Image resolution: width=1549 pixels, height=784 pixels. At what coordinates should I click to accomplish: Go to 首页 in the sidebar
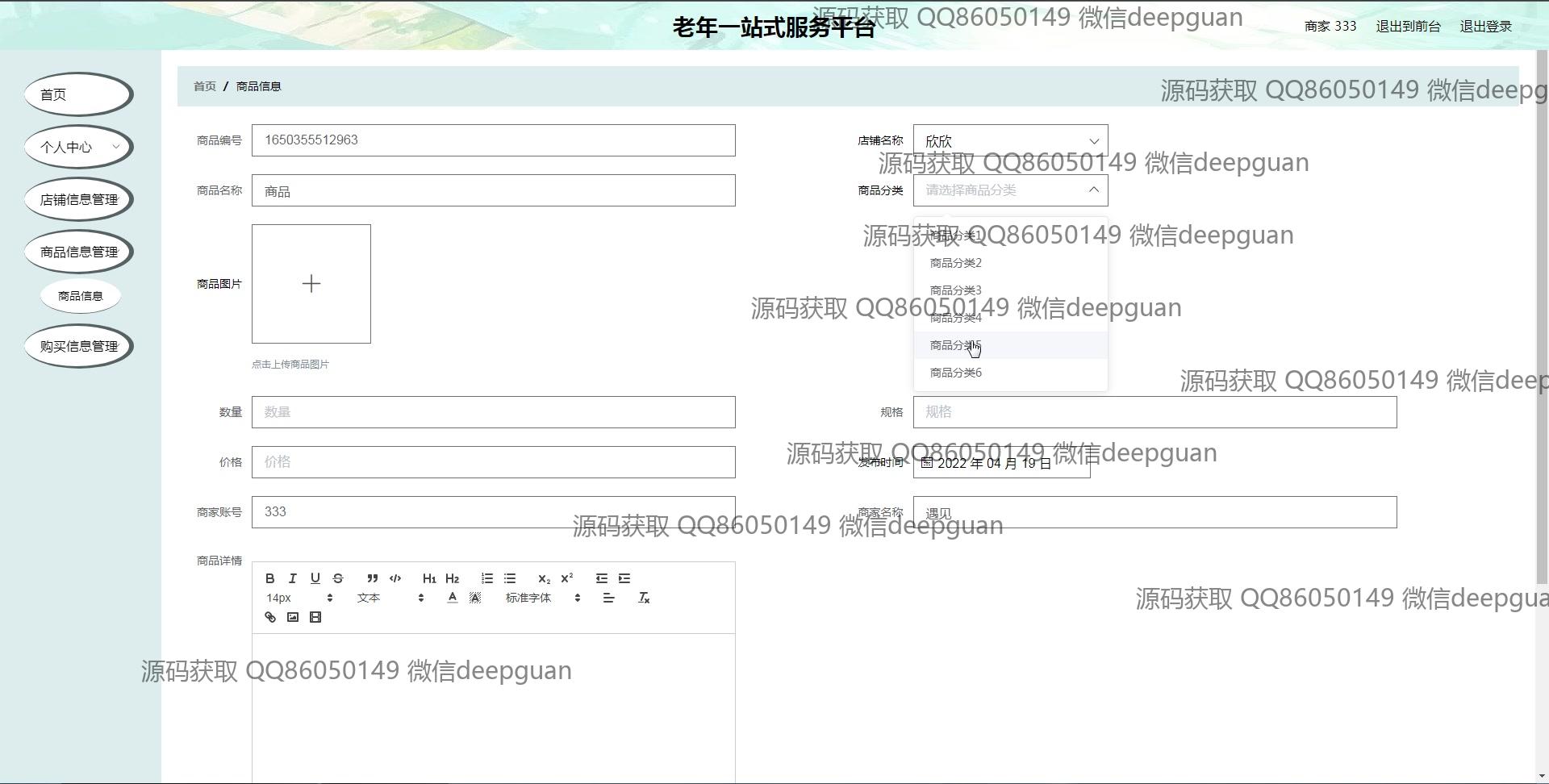pos(79,94)
